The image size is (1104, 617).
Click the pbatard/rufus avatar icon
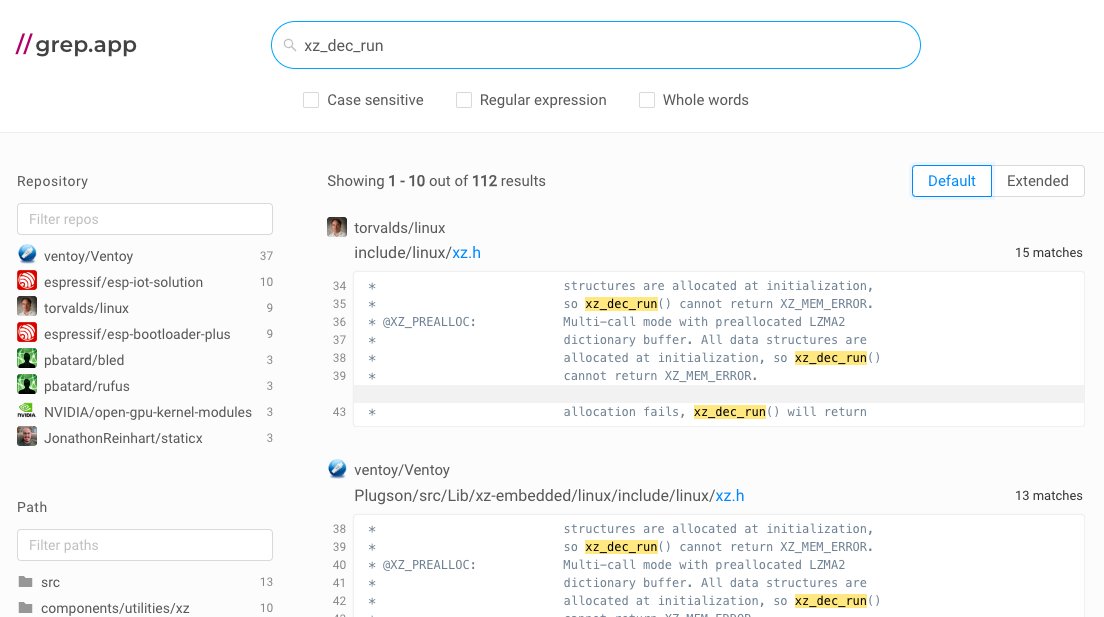pyautogui.click(x=27, y=385)
